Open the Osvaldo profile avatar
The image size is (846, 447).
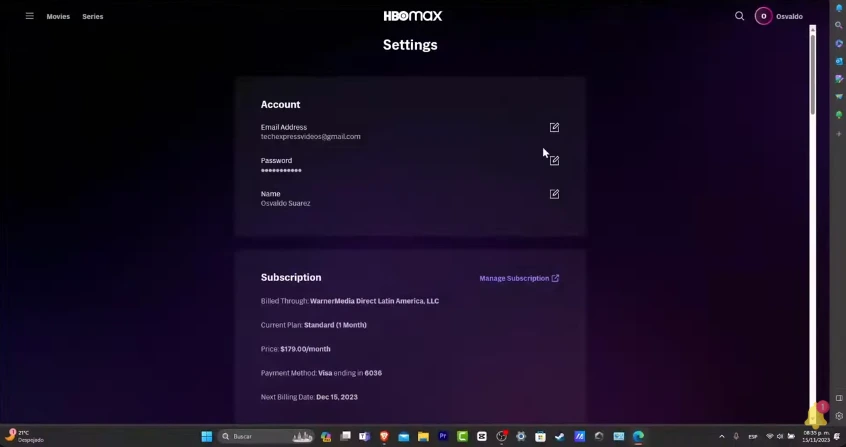point(763,16)
